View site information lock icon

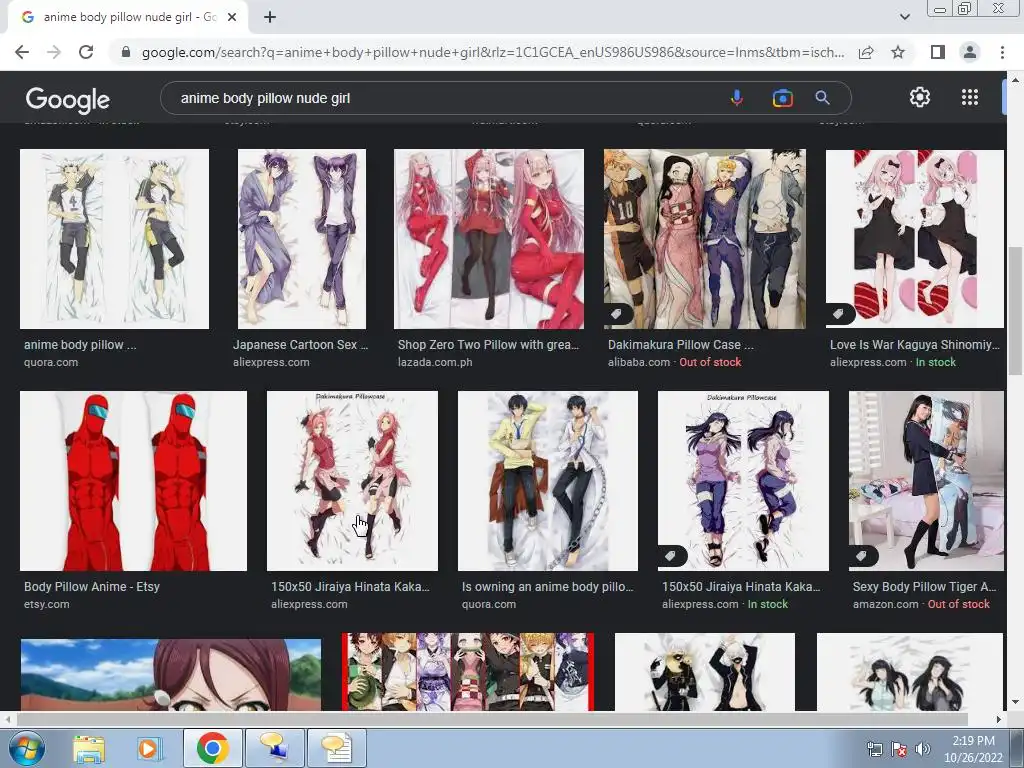click(x=126, y=52)
